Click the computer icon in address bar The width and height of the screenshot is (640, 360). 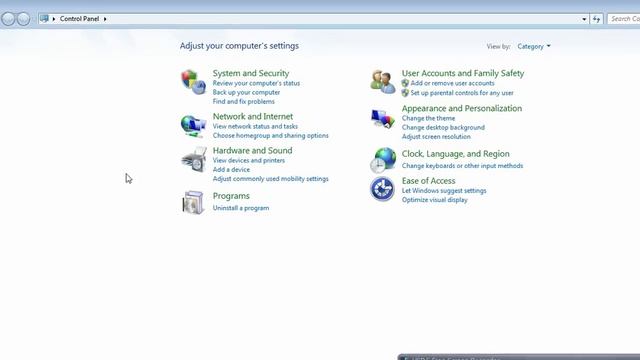[x=44, y=18]
